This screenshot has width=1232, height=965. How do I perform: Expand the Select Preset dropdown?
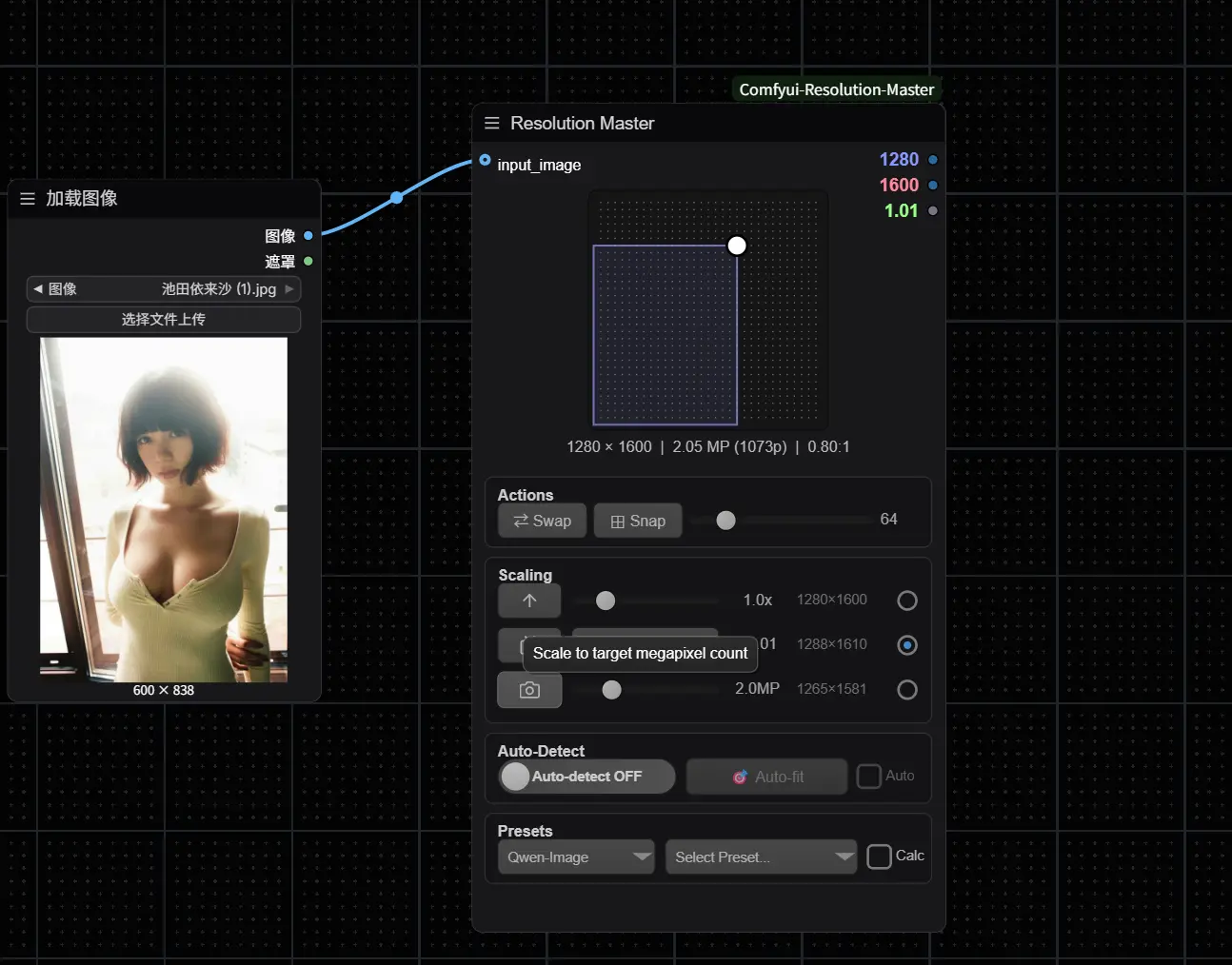761,857
